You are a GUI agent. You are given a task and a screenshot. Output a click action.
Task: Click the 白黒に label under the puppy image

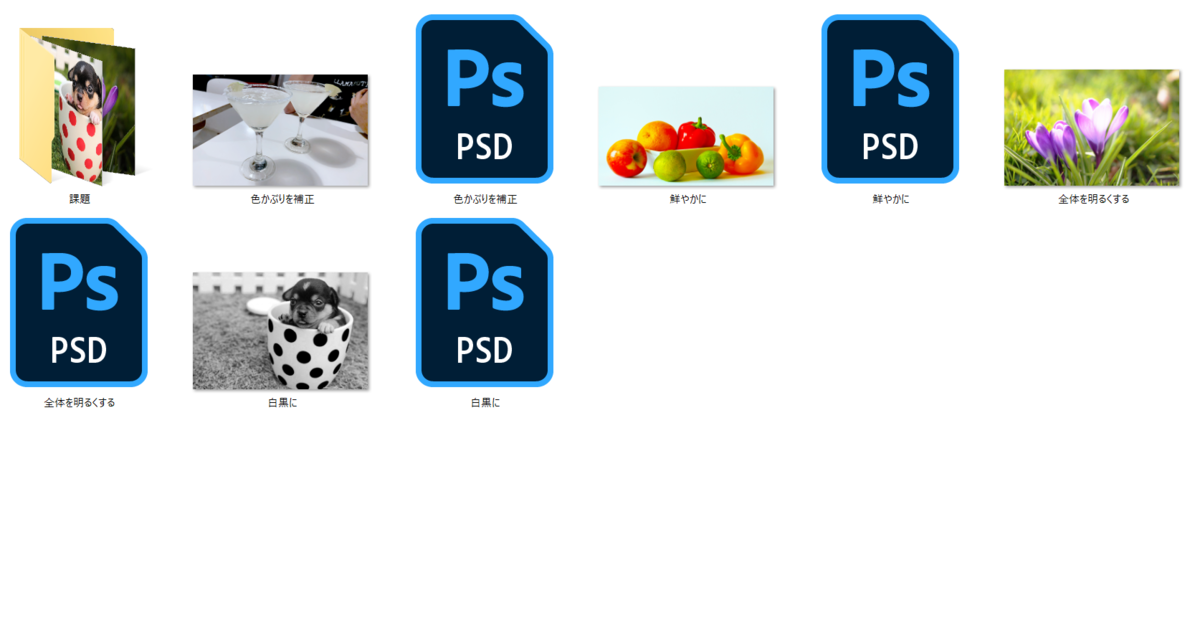(280, 402)
